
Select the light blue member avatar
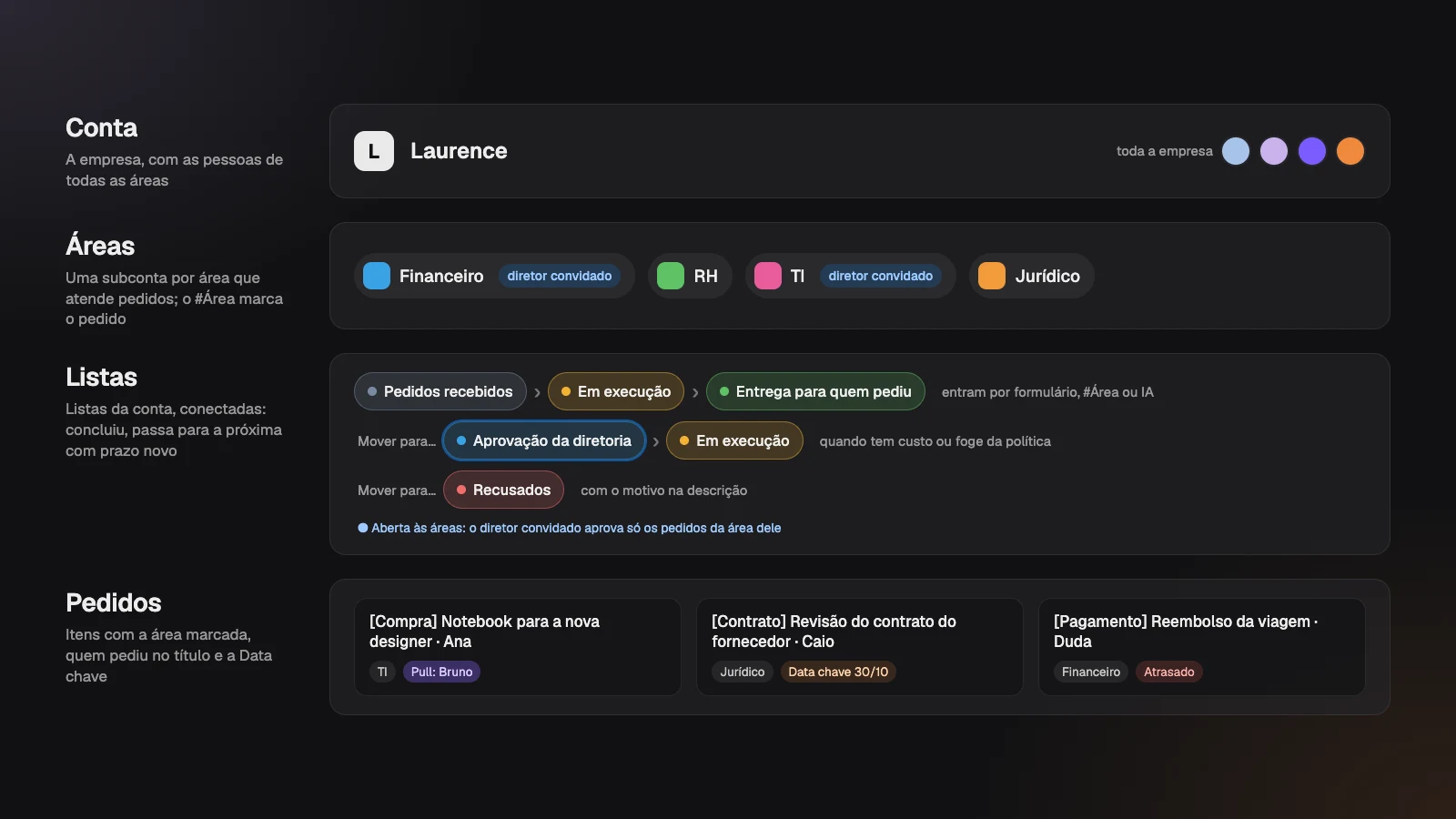pos(1236,151)
